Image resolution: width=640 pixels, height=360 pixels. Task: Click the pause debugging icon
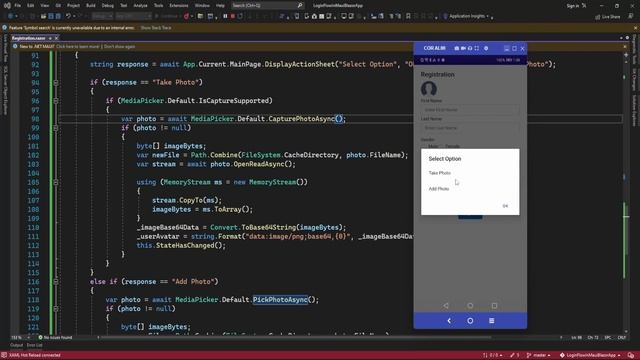pos(225,16)
